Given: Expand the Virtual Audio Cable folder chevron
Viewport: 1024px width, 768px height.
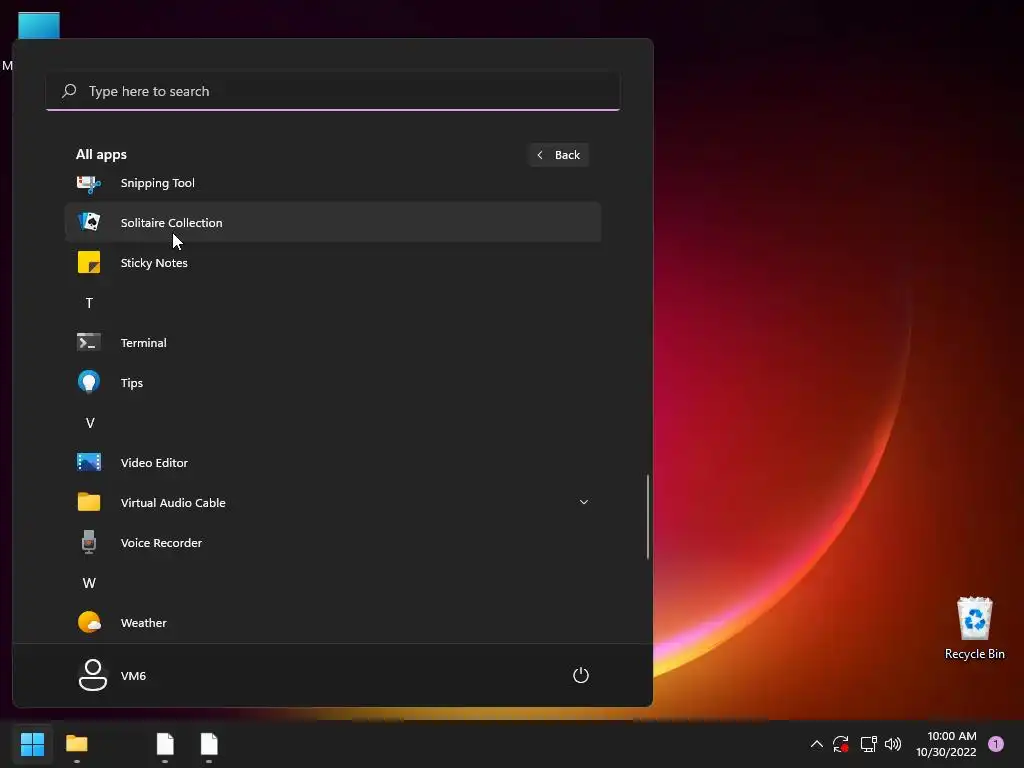Looking at the screenshot, I should 584,502.
